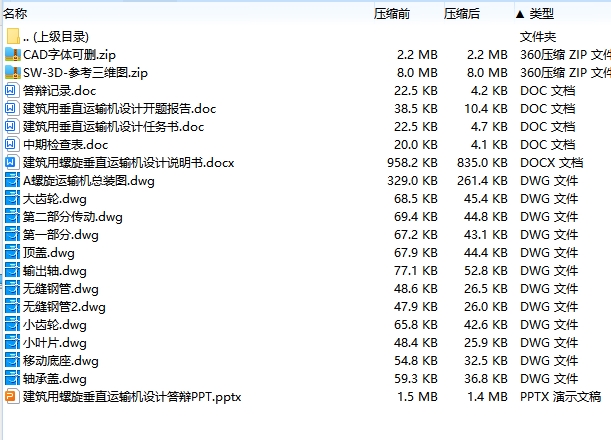Select the file name SW-3D-参考三维图.zip
The height and width of the screenshot is (440, 611).
(x=85, y=72)
